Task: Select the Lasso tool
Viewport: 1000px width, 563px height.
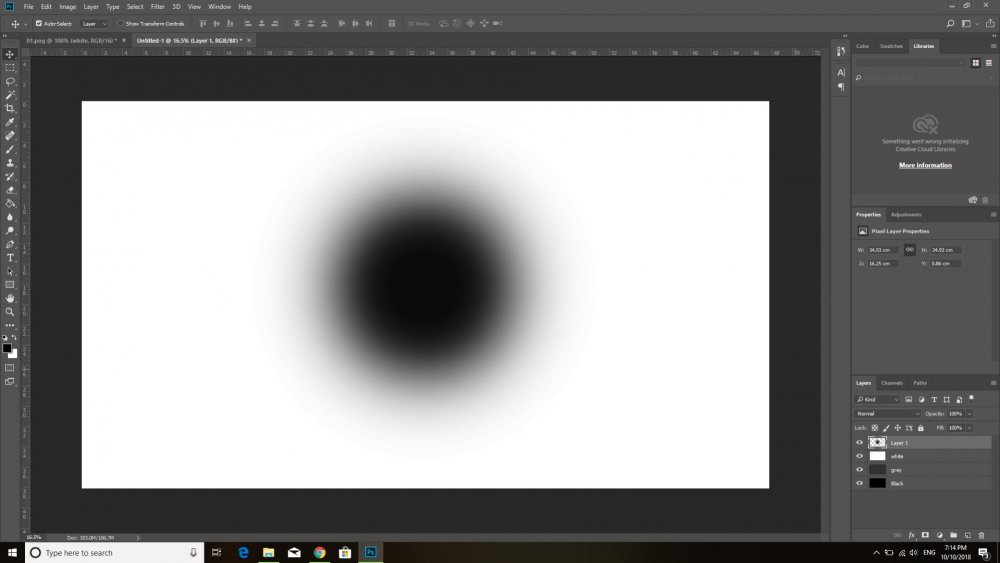Action: coord(10,81)
